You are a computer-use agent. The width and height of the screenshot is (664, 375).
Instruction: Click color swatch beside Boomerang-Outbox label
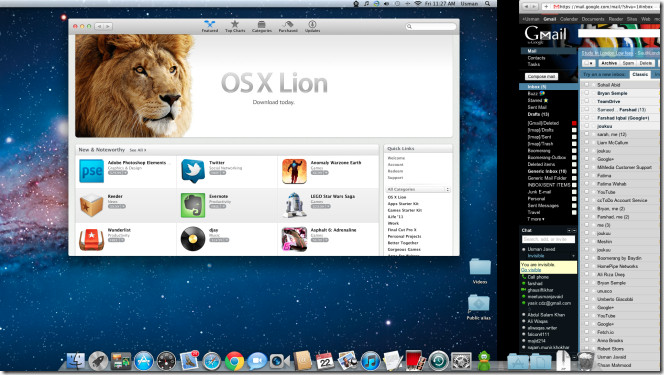click(x=574, y=157)
